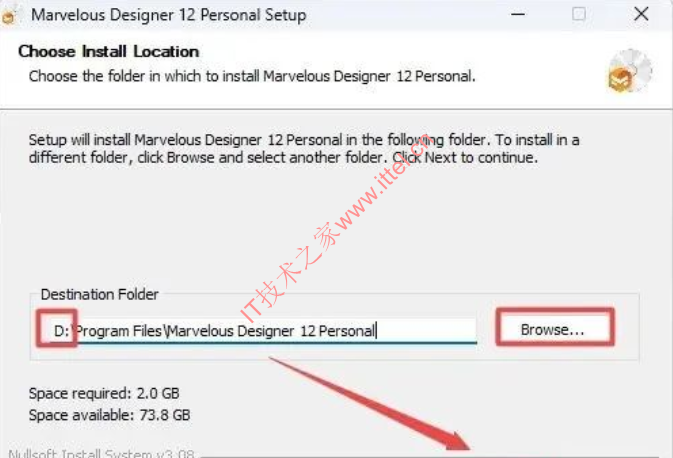Close the Marvelous Designer Setup window
Viewport: 673px width, 458px height.
(641, 14)
